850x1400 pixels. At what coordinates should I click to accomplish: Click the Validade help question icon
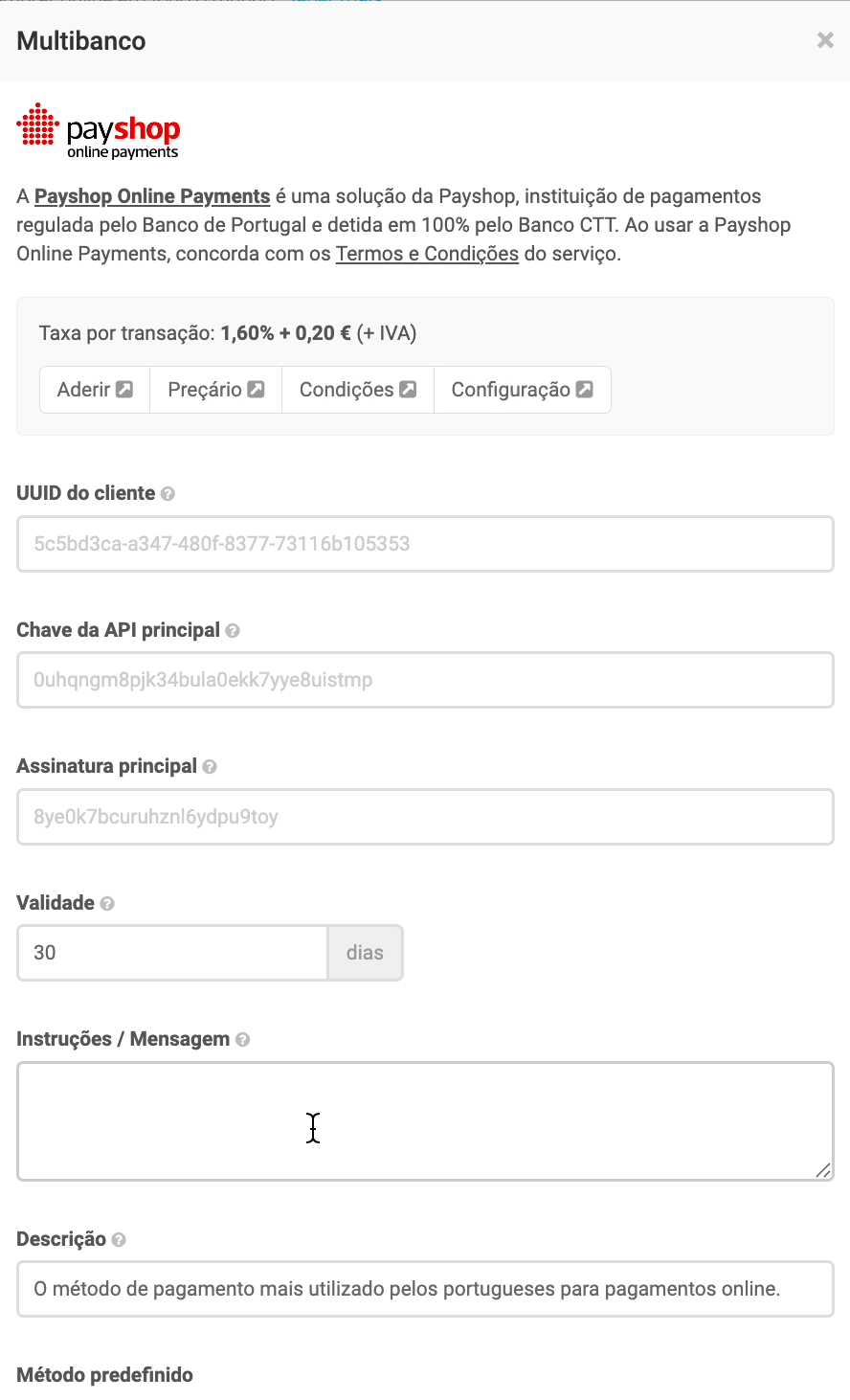[107, 904]
